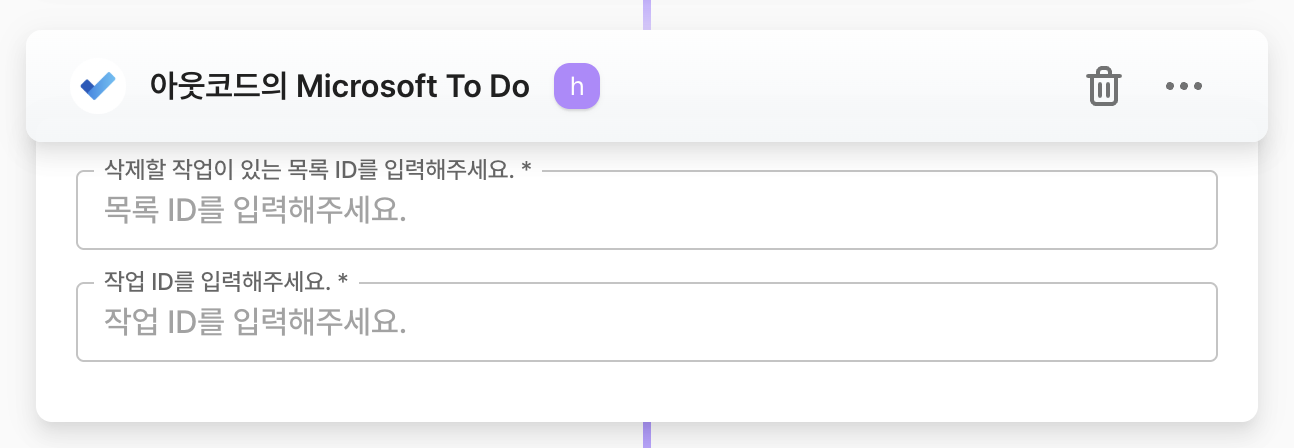Image resolution: width=1294 pixels, height=448 pixels.
Task: Click the purple connector line below the card
Action: coord(647,435)
